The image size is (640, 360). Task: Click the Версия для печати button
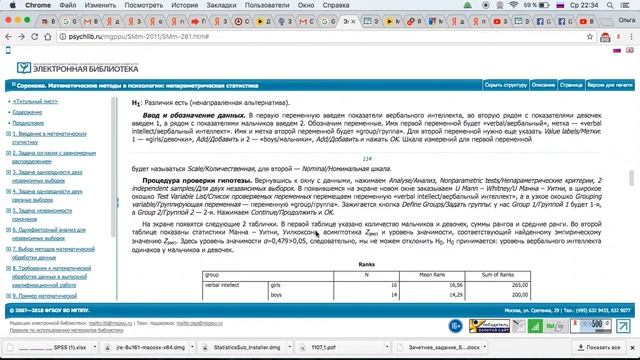pyautogui.click(x=610, y=85)
